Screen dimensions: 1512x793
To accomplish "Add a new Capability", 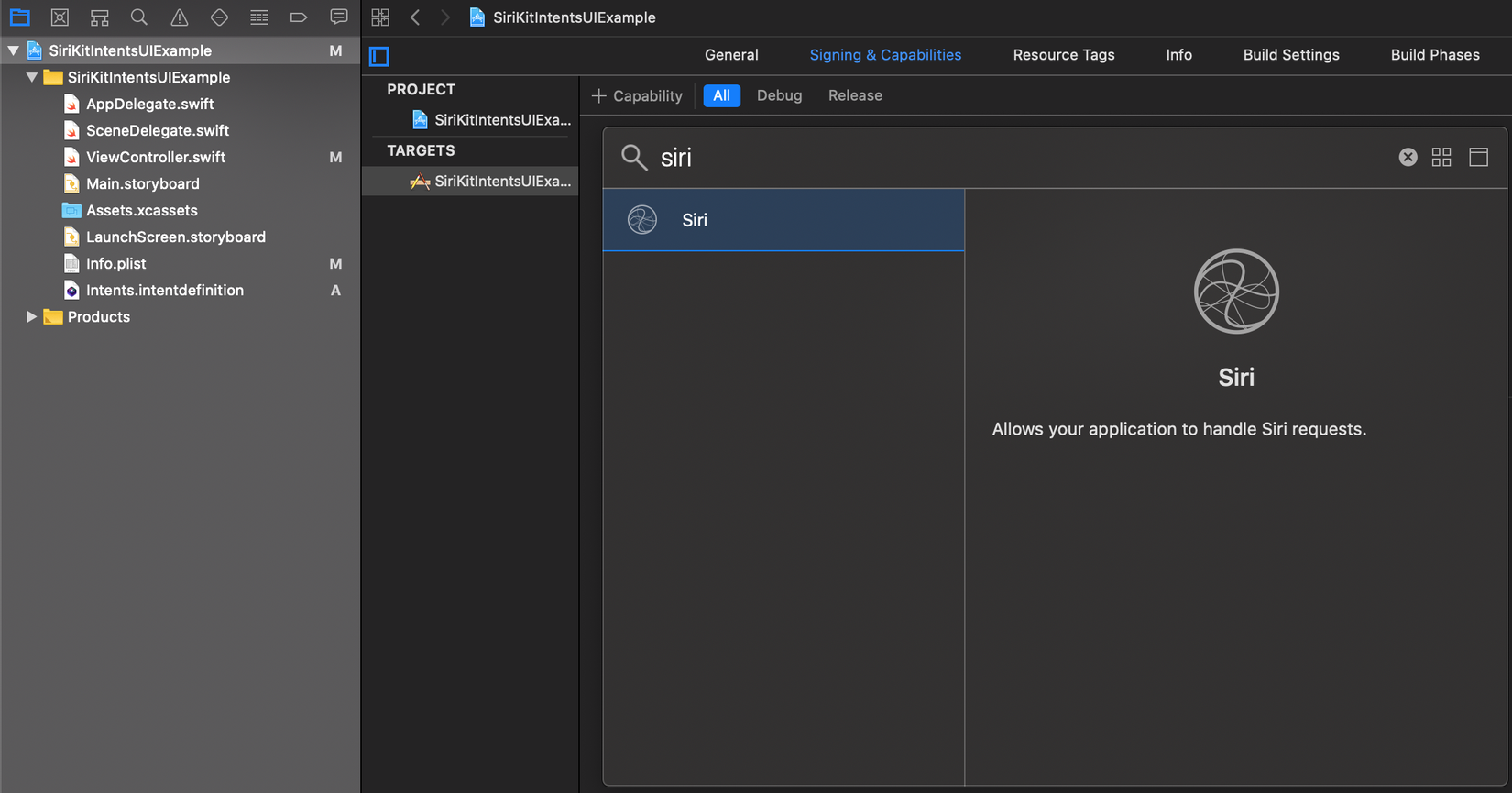I will (x=637, y=95).
